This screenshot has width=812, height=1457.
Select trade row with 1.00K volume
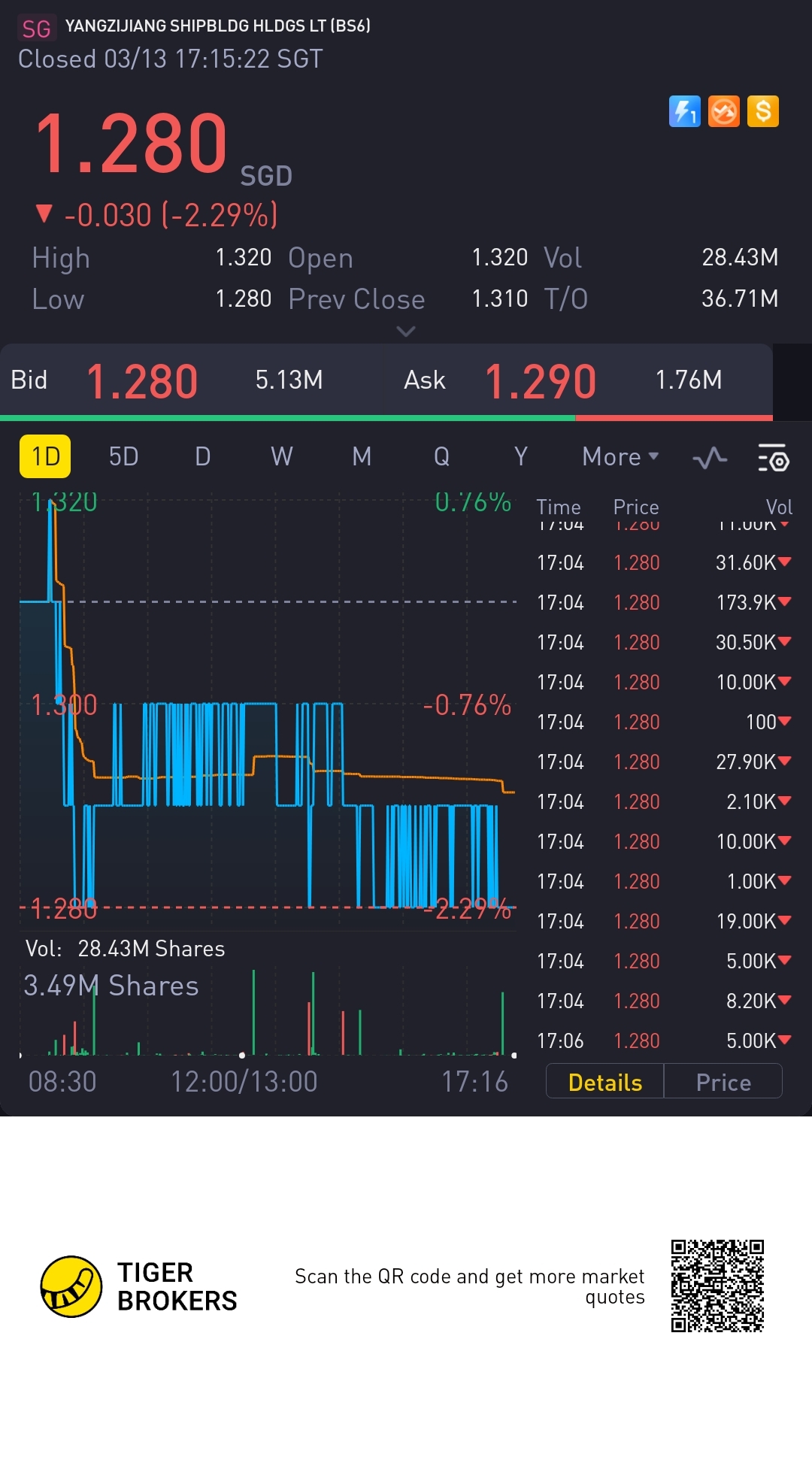(664, 881)
